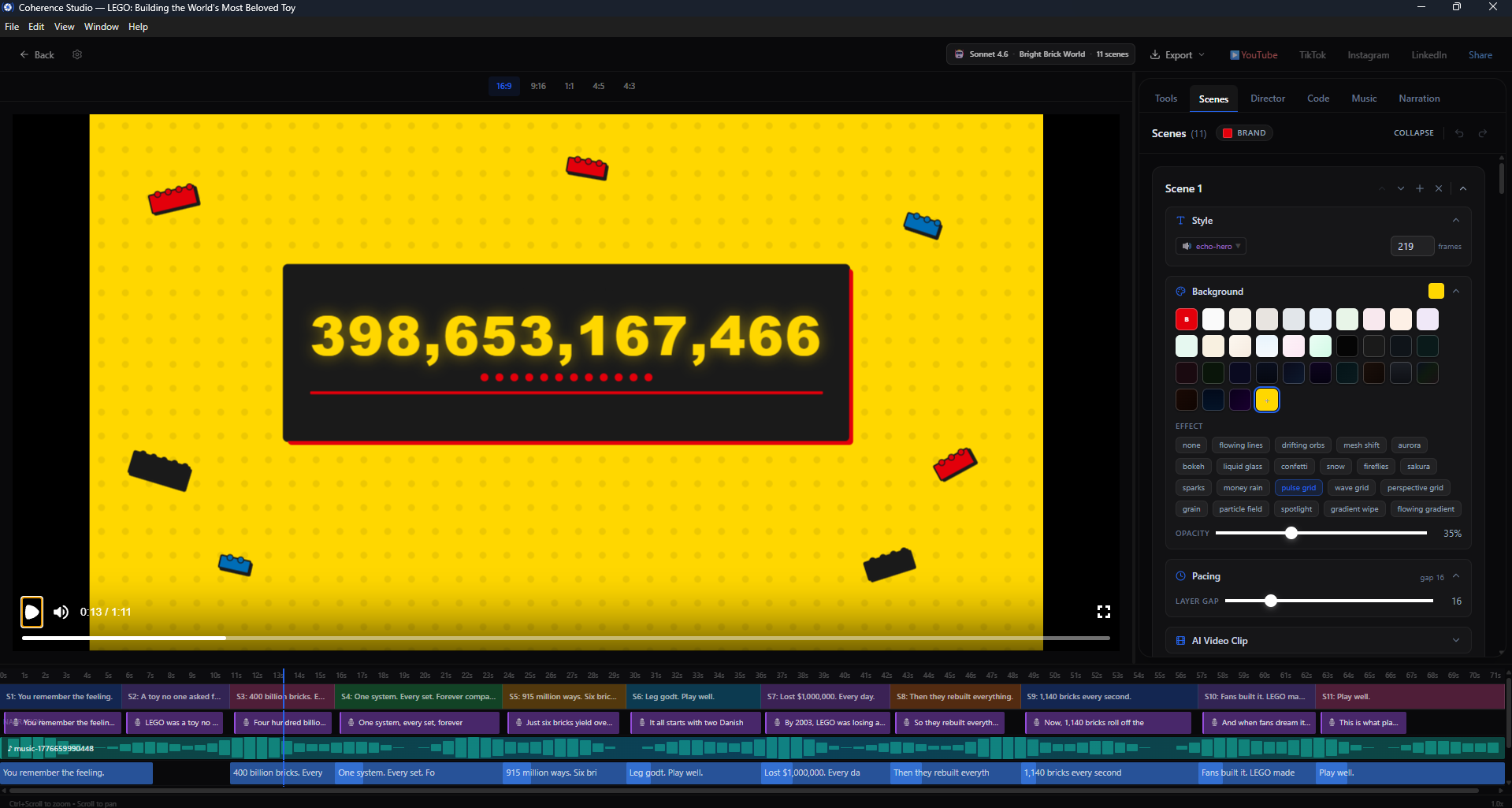Click the 219 frames input field
Image resolution: width=1512 pixels, height=808 pixels.
click(1411, 247)
